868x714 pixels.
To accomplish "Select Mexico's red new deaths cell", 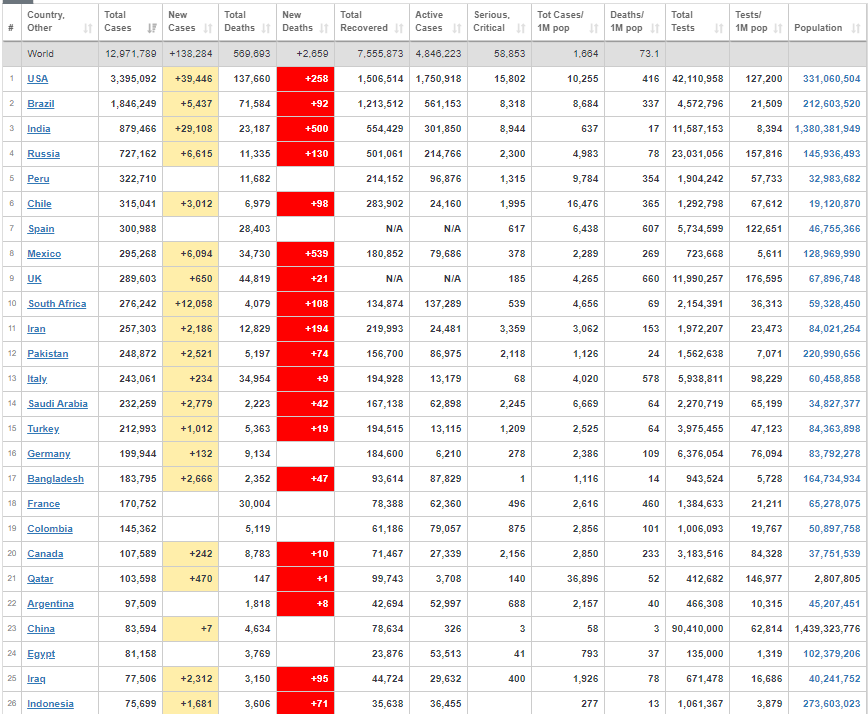I will tap(304, 254).
